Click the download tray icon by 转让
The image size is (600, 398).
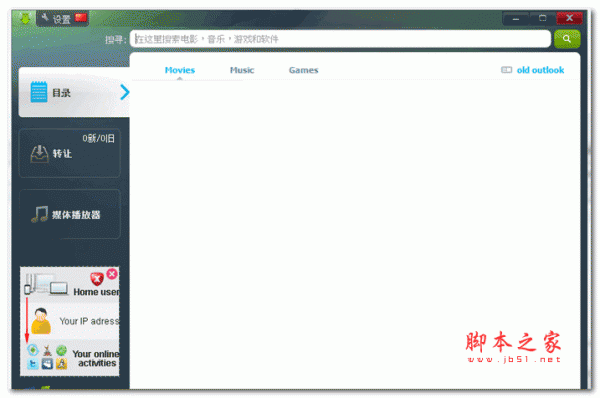click(39, 154)
